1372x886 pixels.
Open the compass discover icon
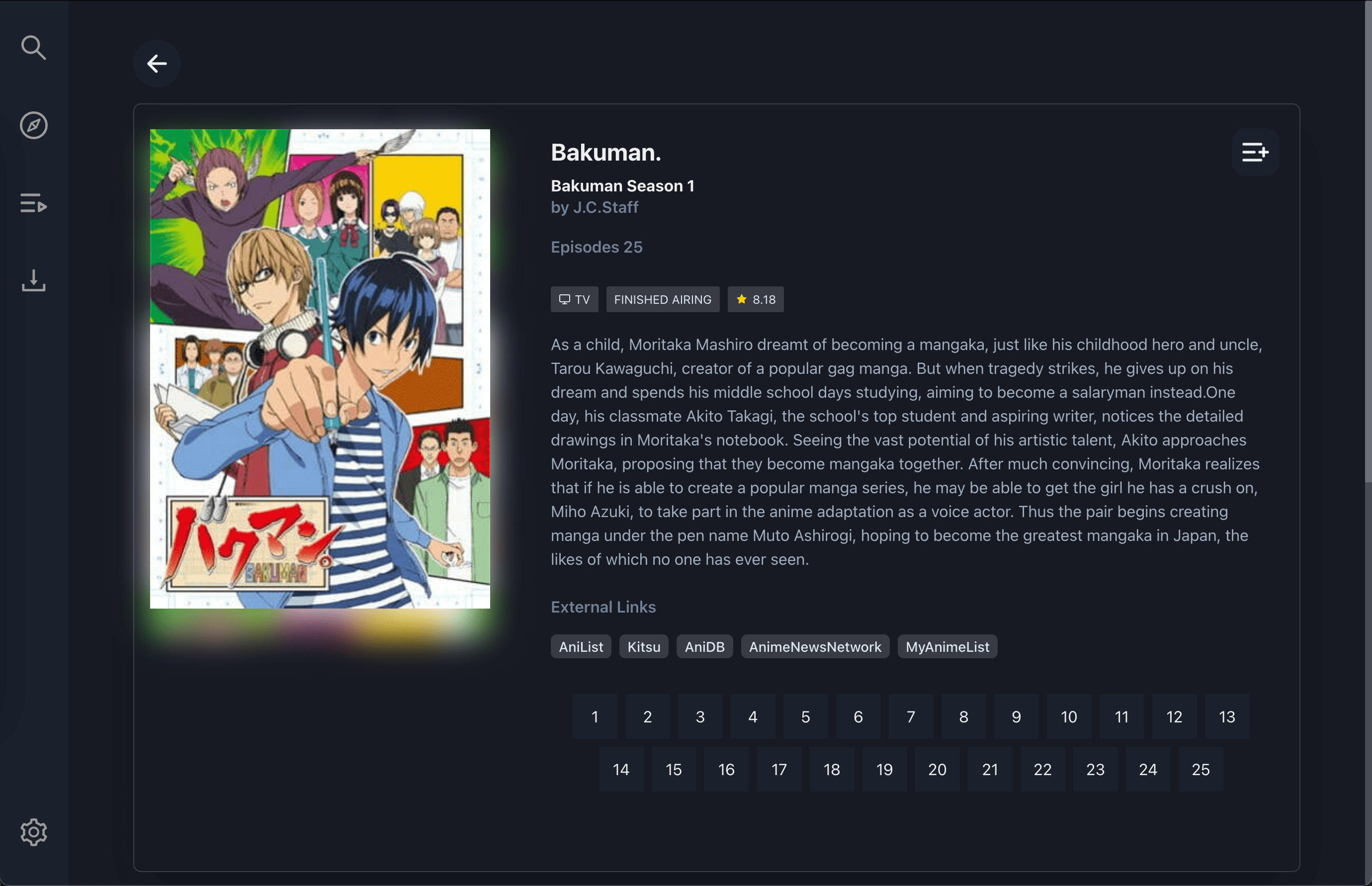[33, 125]
